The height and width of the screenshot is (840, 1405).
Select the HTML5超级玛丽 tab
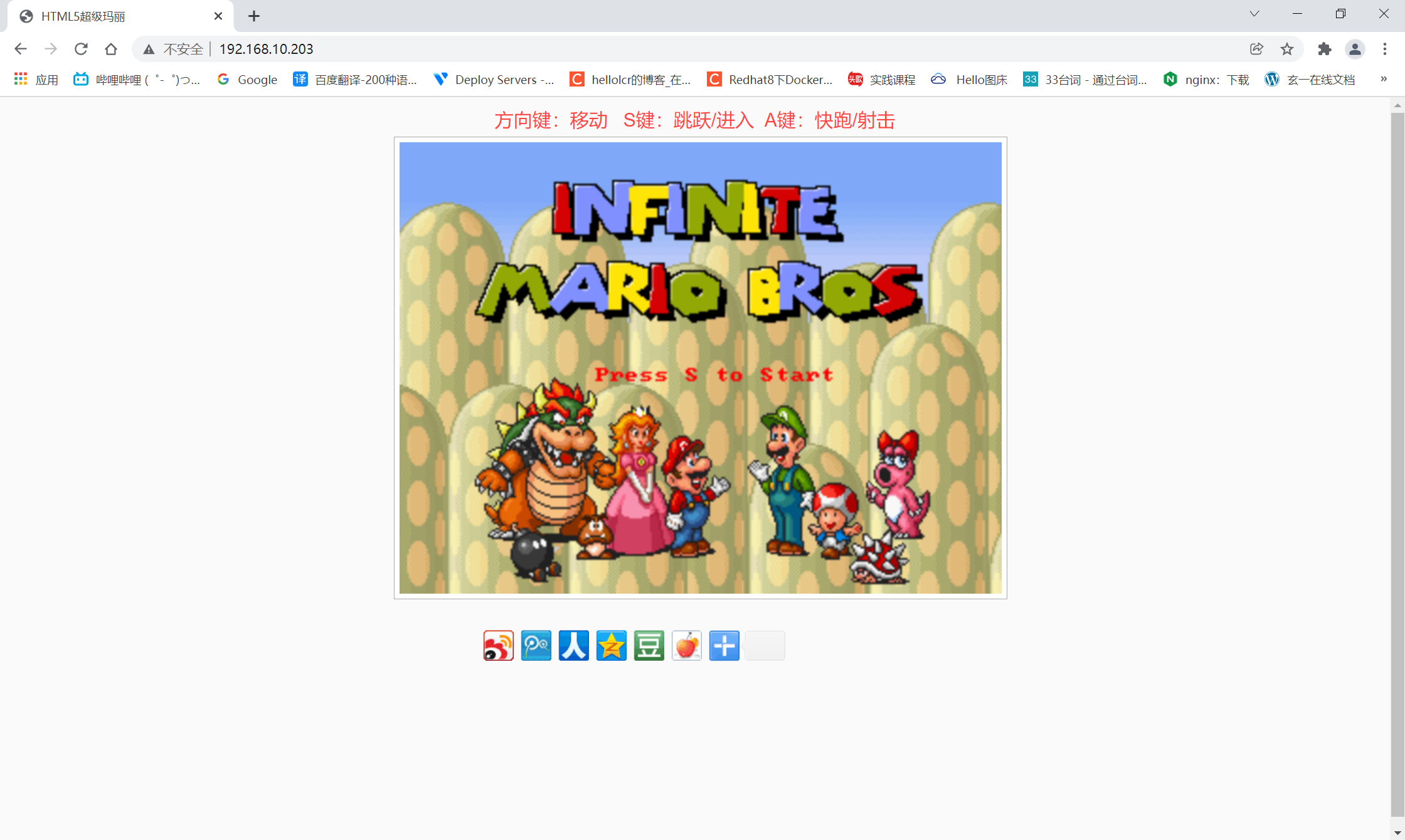pyautogui.click(x=113, y=16)
